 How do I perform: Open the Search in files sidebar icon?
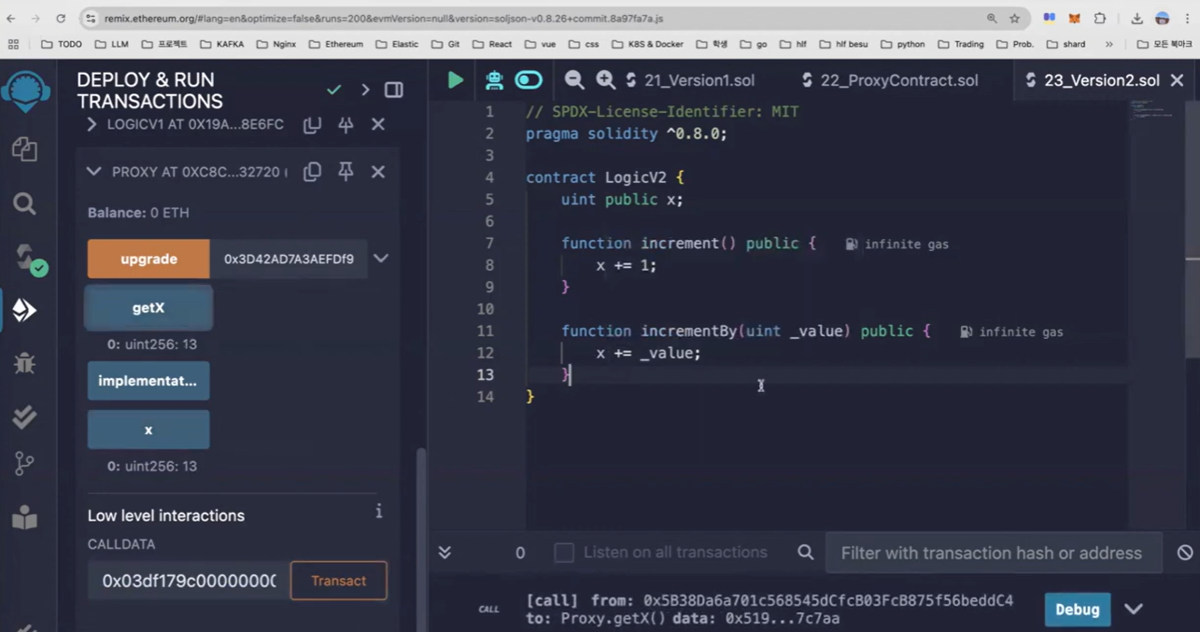24,204
